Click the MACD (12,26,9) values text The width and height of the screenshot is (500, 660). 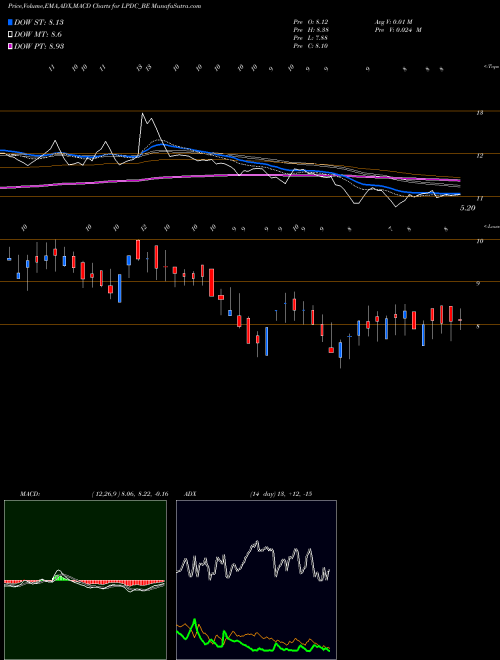[x=130, y=494]
